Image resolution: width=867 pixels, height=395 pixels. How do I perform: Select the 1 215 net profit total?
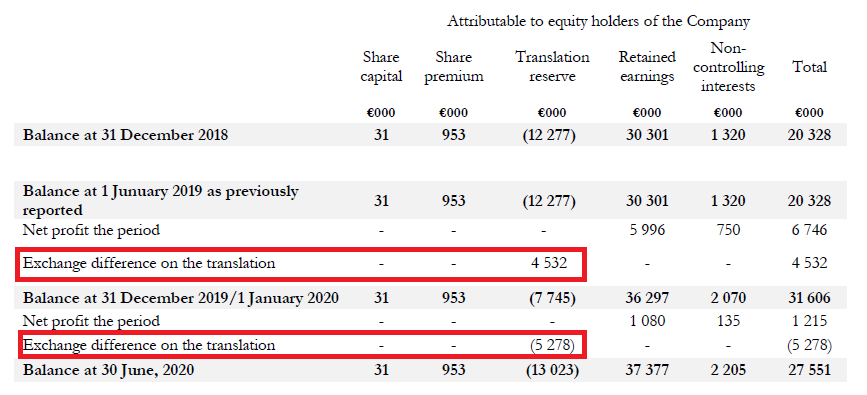click(x=809, y=321)
